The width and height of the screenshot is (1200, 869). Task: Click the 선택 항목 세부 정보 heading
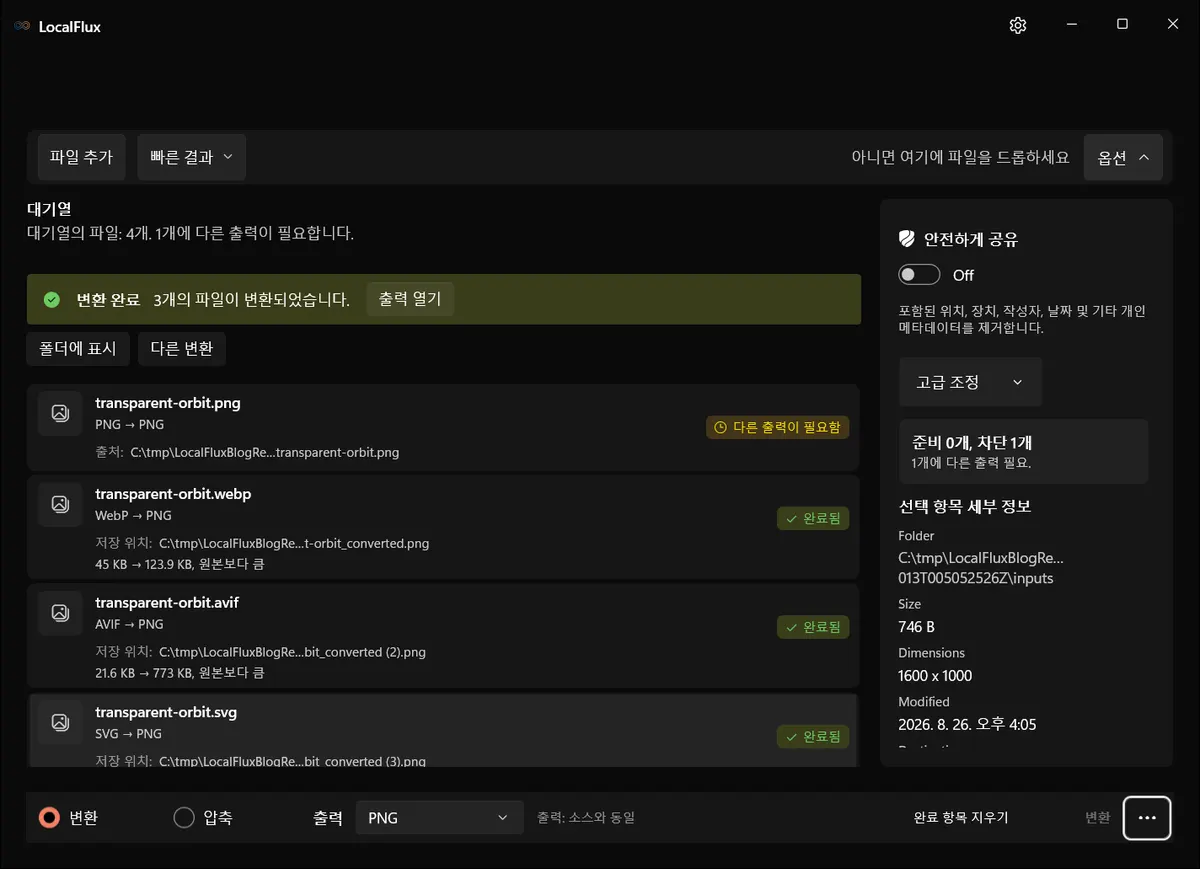point(965,506)
